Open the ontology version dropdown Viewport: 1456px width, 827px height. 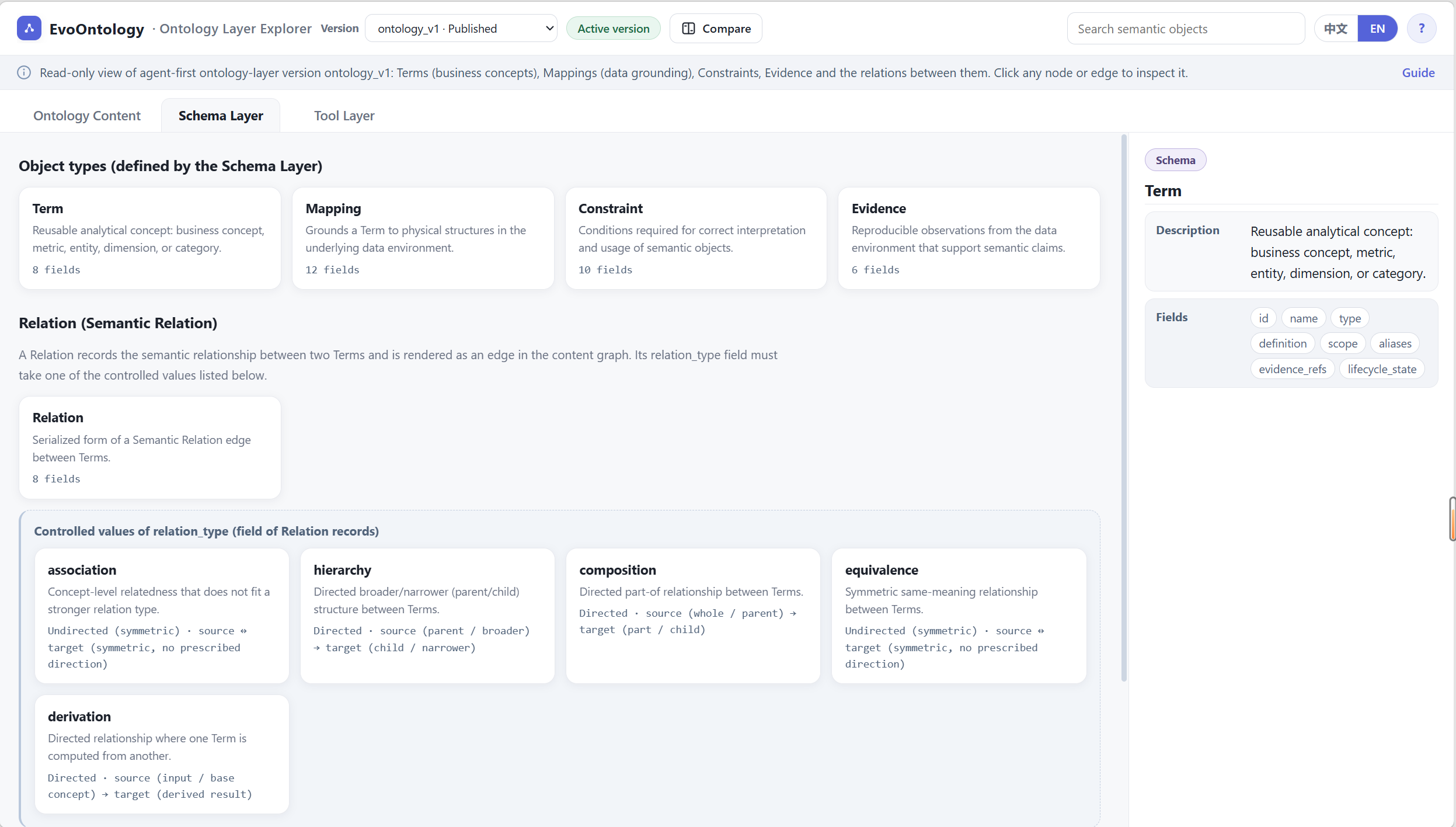click(x=461, y=29)
